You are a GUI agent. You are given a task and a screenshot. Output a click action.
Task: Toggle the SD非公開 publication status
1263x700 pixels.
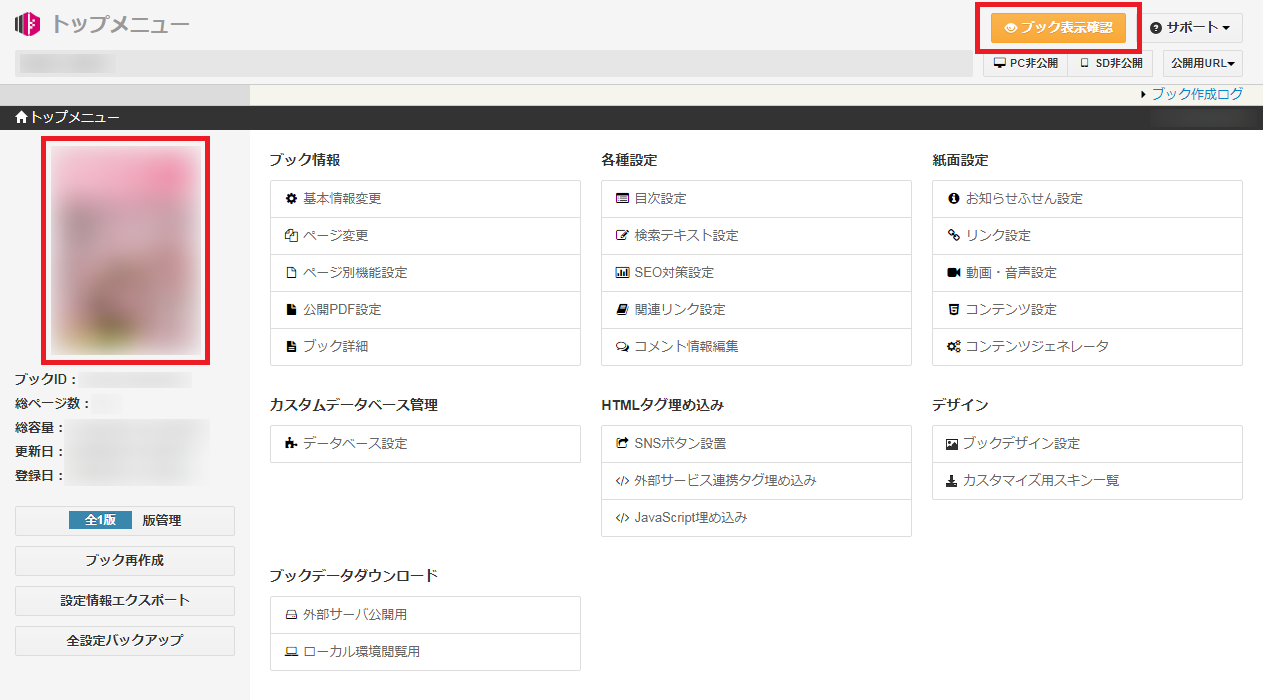pos(1110,62)
